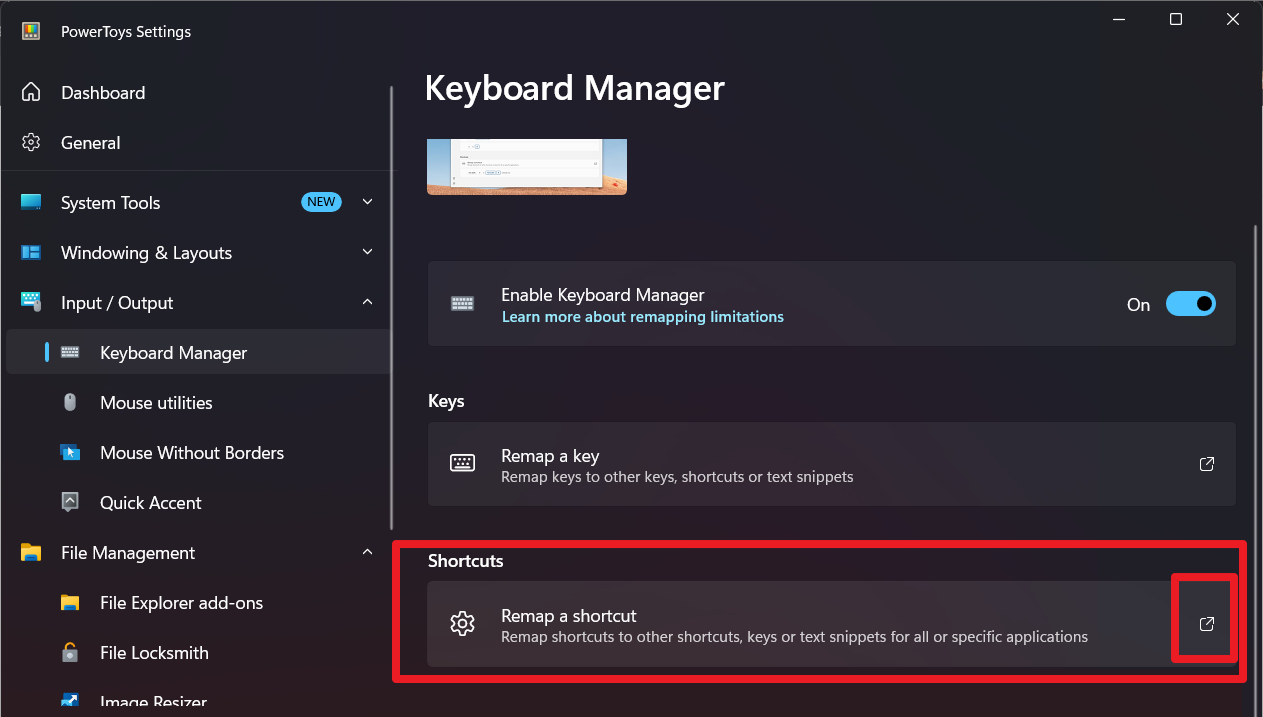Viewport: 1263px width, 717px height.
Task: Select Mouse utilities in sidebar
Action: [x=157, y=403]
